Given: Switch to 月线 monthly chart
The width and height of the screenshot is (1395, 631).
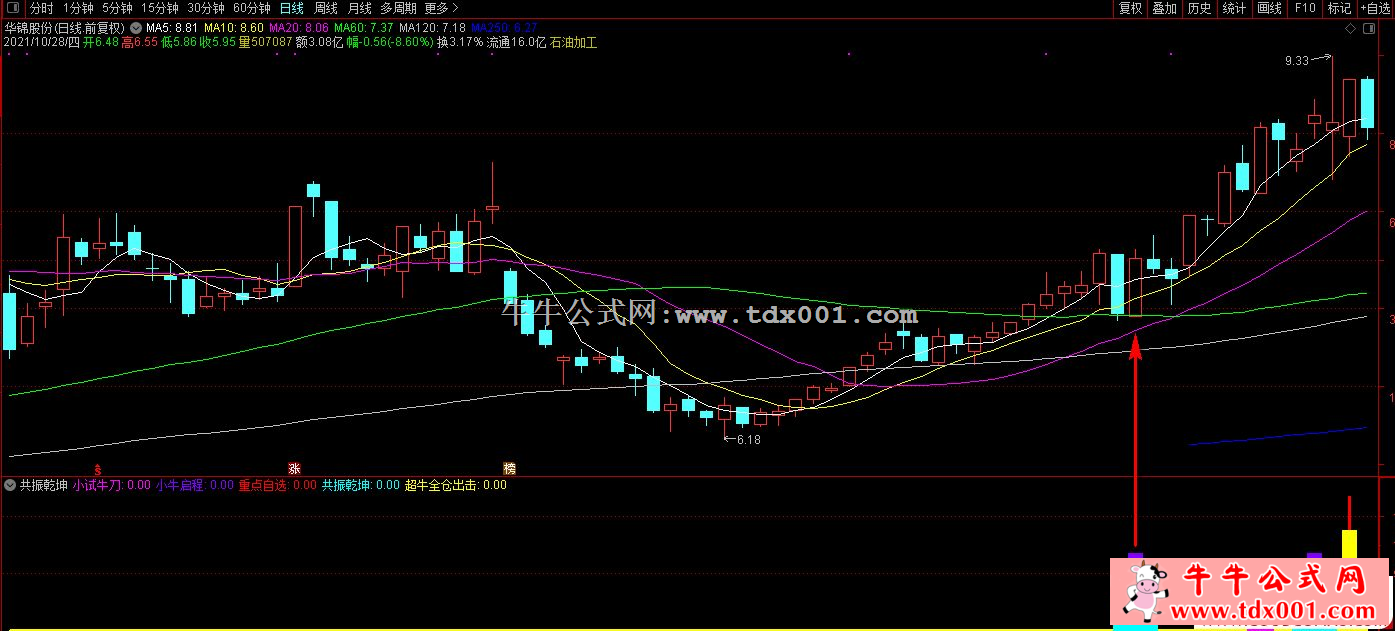Looking at the screenshot, I should 359,8.
